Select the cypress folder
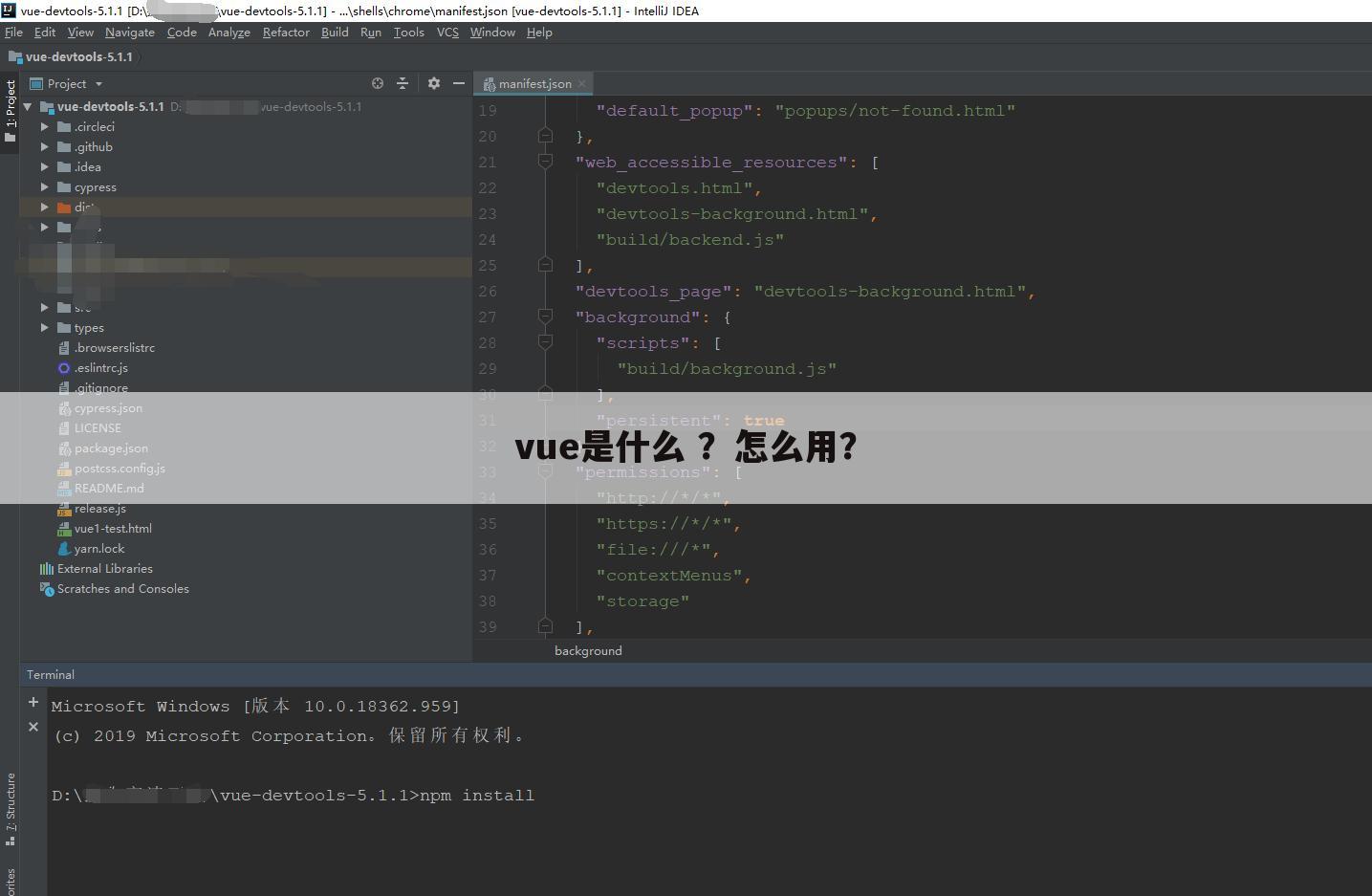 [96, 187]
